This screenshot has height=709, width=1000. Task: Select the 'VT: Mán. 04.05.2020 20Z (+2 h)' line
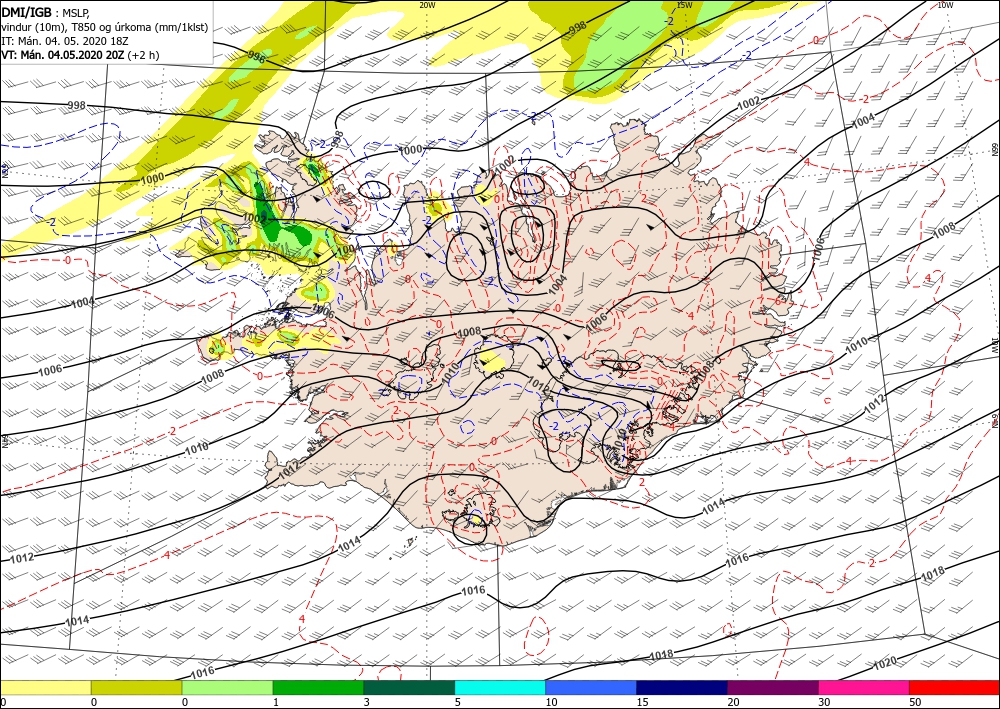(80, 55)
